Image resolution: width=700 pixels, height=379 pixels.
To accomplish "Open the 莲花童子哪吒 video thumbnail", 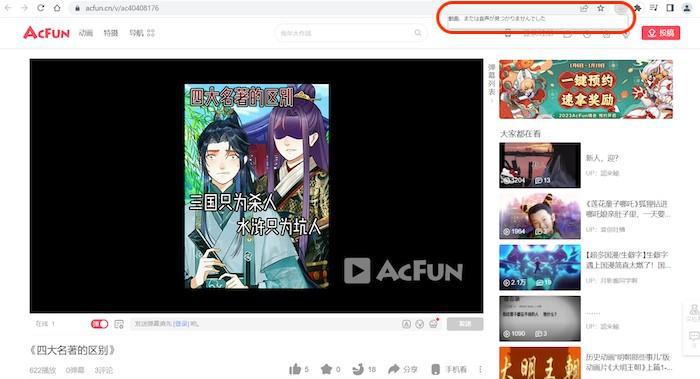I will pyautogui.click(x=540, y=216).
